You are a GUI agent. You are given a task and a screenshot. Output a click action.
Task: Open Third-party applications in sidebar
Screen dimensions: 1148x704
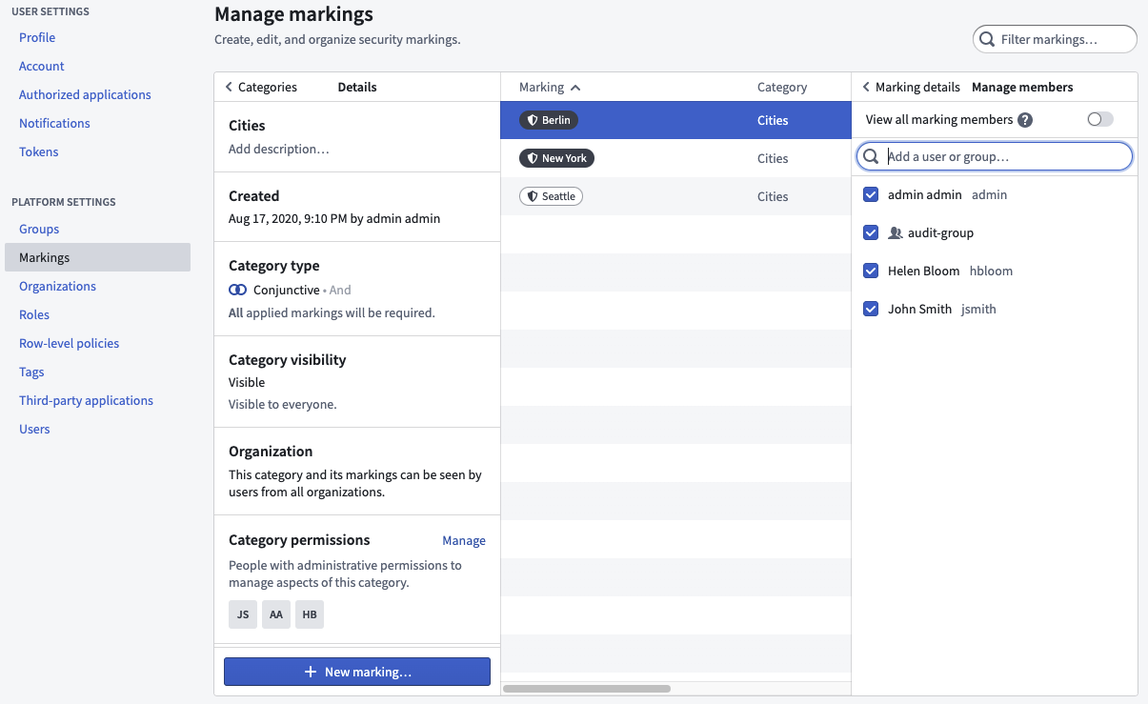click(x=86, y=400)
